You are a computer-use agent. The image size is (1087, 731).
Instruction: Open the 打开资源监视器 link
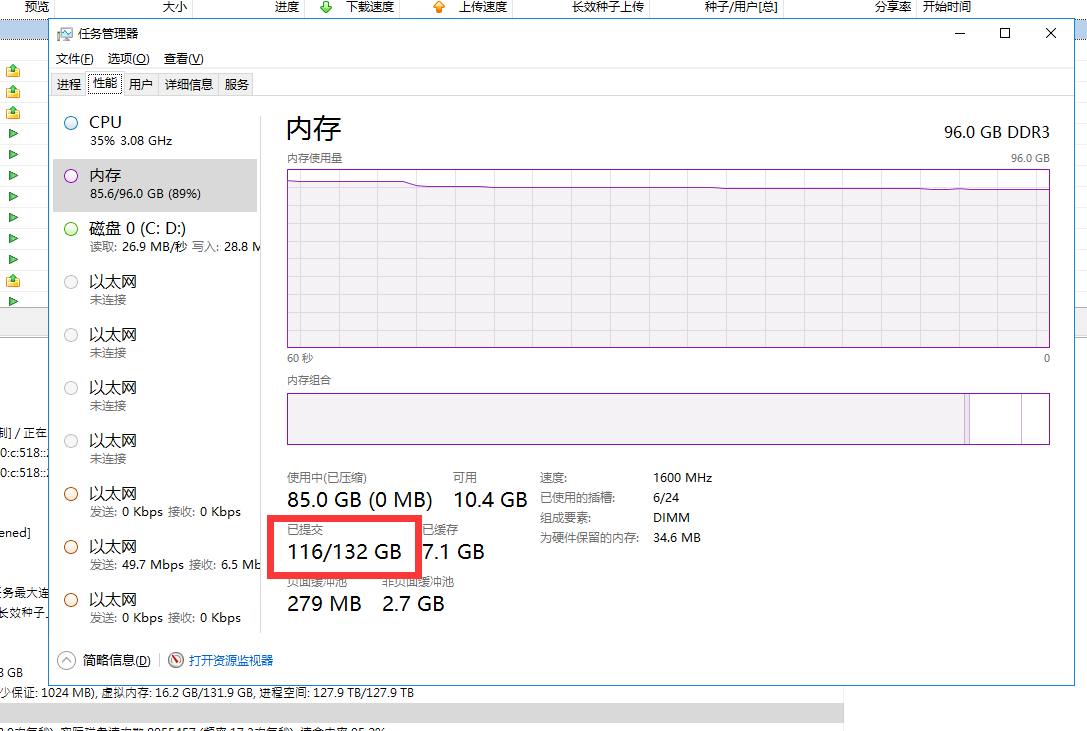[x=231, y=660]
